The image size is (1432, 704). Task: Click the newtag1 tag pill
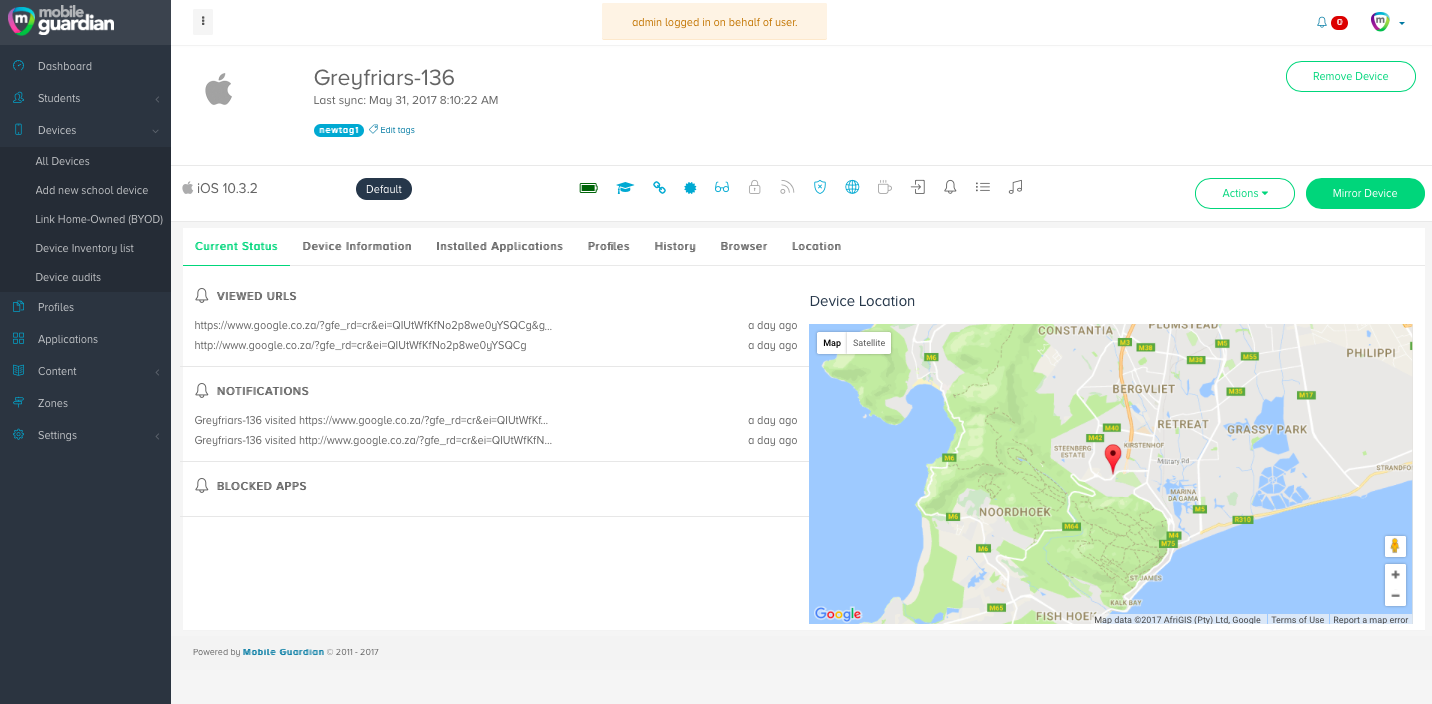338,129
